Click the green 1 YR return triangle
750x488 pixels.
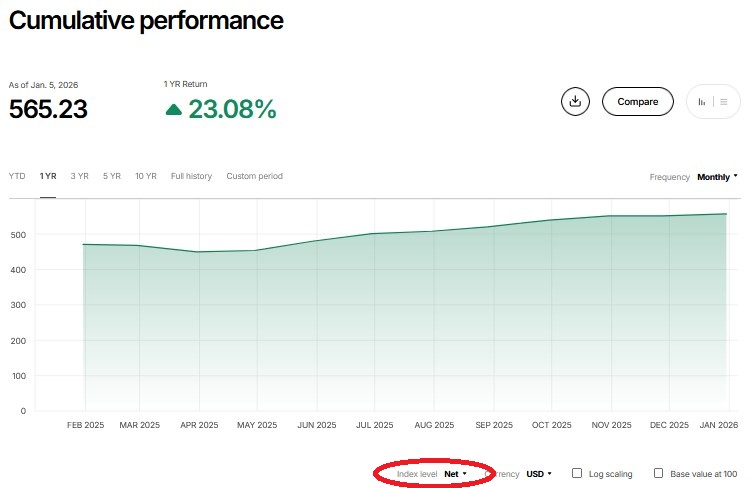[174, 109]
